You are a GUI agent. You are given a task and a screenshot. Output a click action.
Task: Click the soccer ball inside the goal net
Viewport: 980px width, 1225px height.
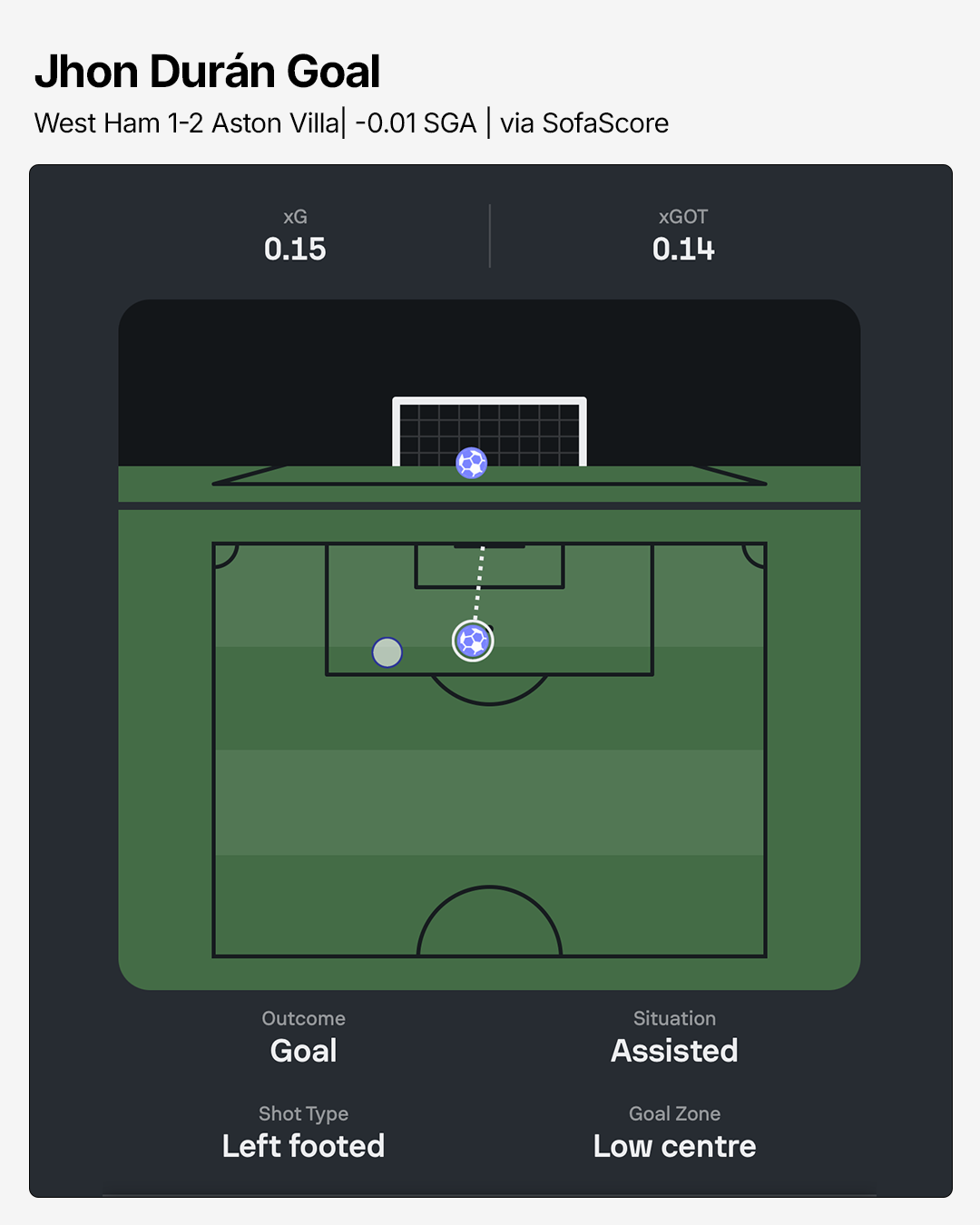click(x=472, y=463)
